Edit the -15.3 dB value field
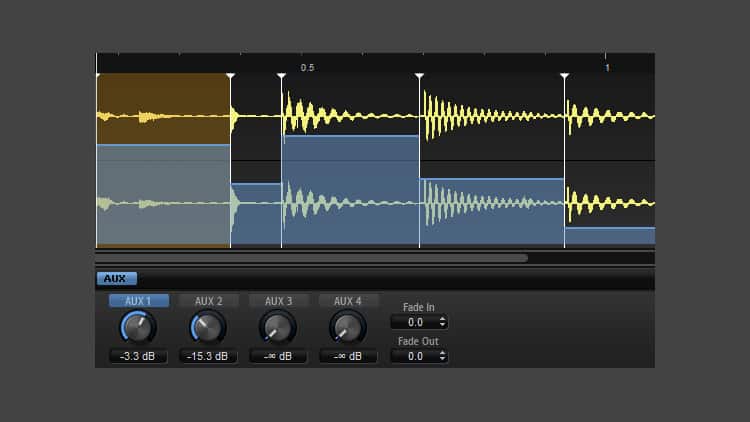750x422 pixels. point(208,356)
